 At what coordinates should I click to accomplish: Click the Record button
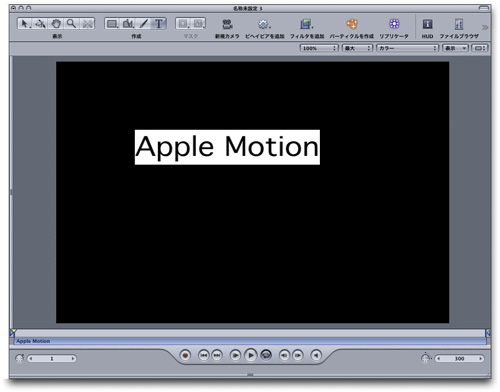coord(185,355)
